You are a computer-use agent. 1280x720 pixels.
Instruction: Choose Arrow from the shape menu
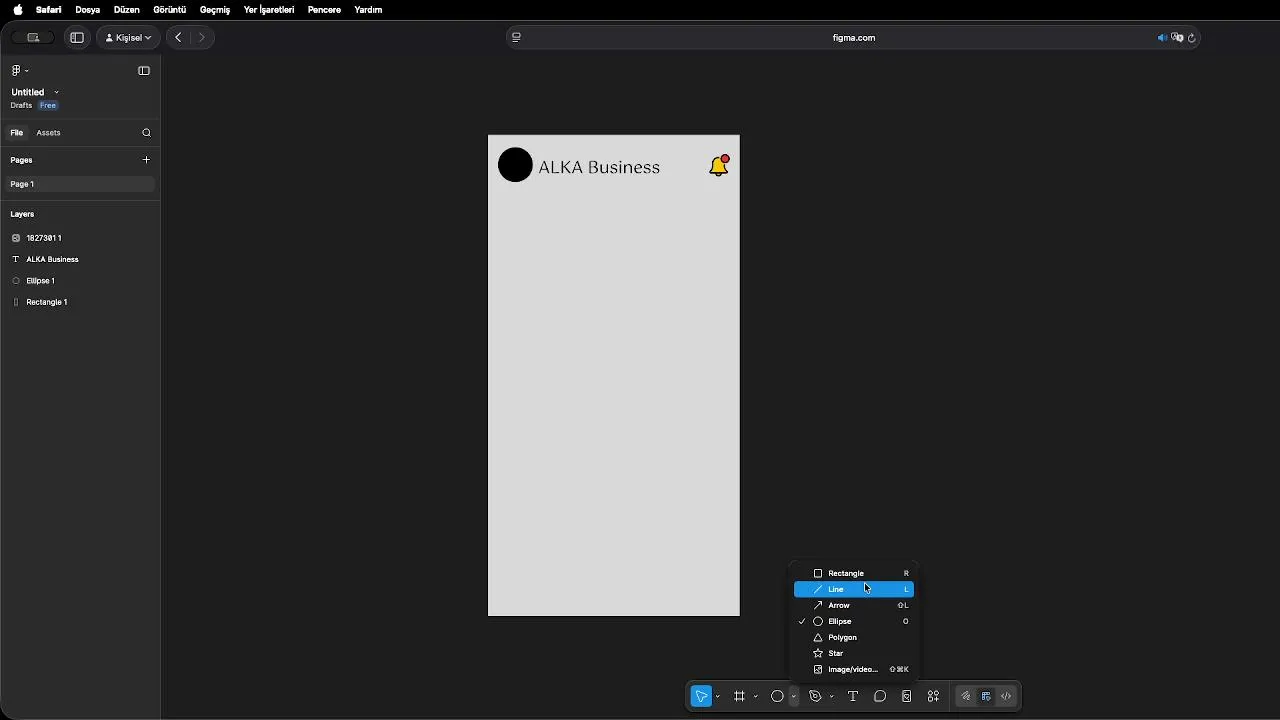[x=854, y=605]
